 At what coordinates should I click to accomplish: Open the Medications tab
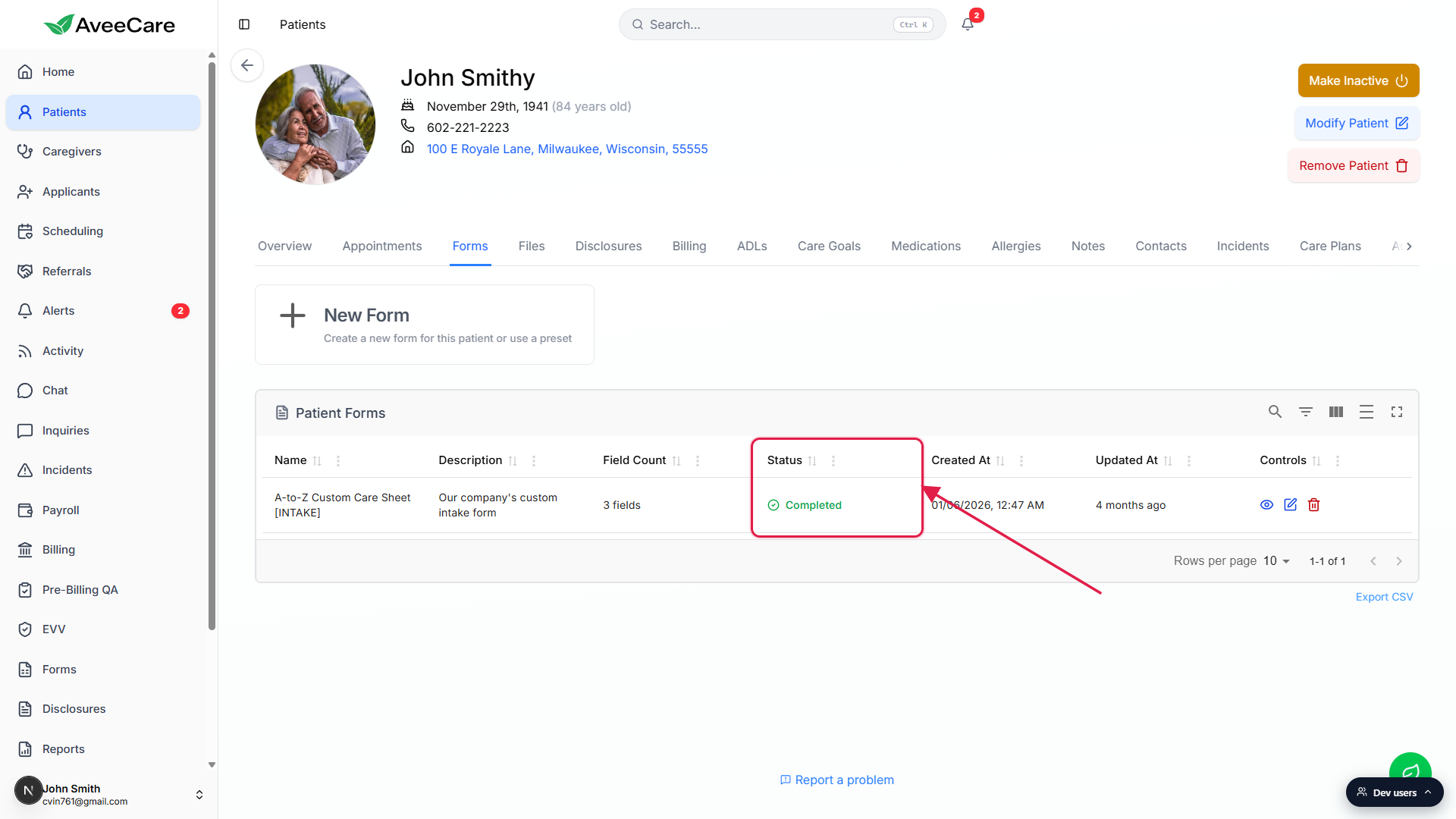926,246
